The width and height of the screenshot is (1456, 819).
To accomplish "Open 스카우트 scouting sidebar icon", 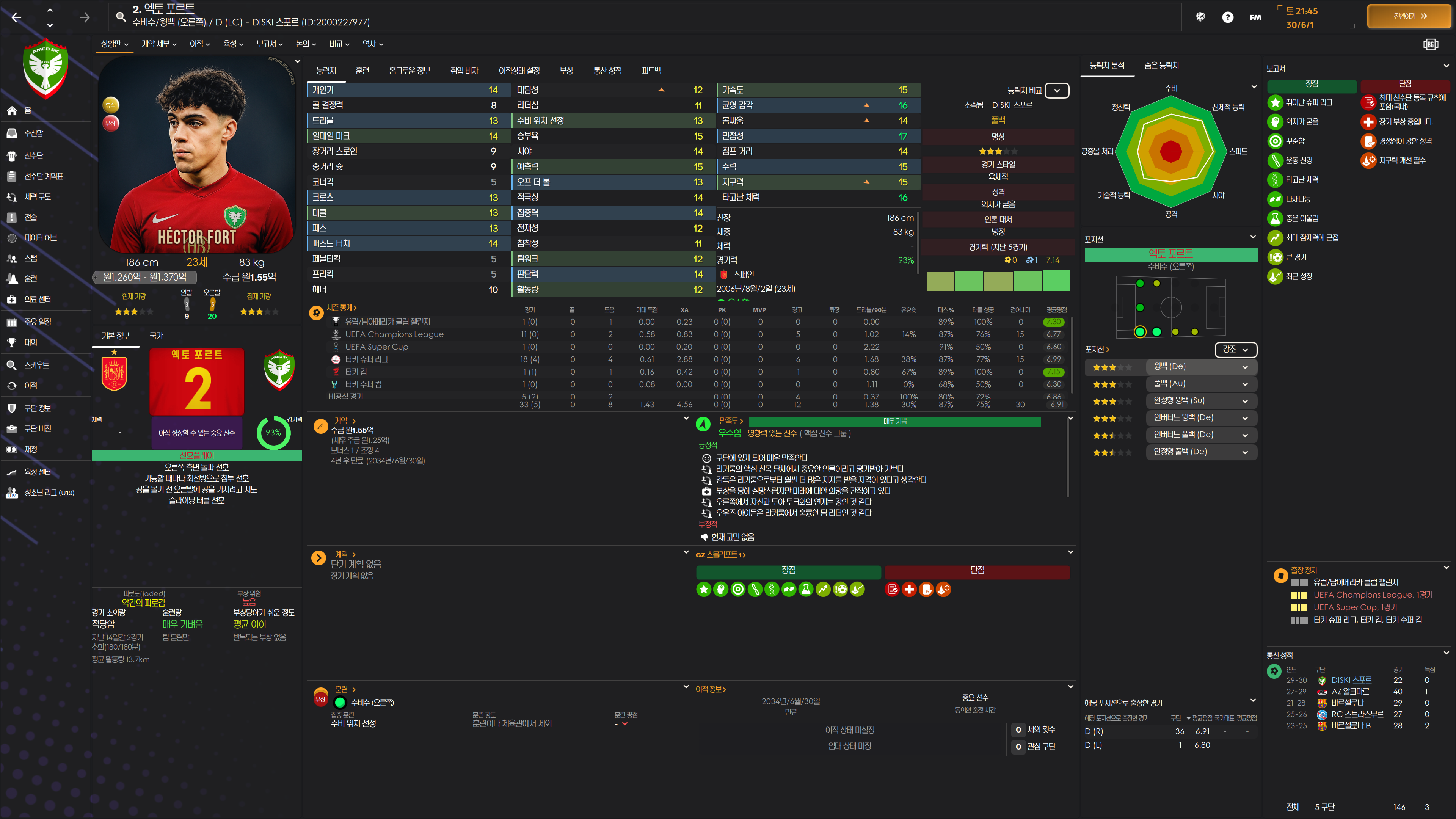I will 12,365.
